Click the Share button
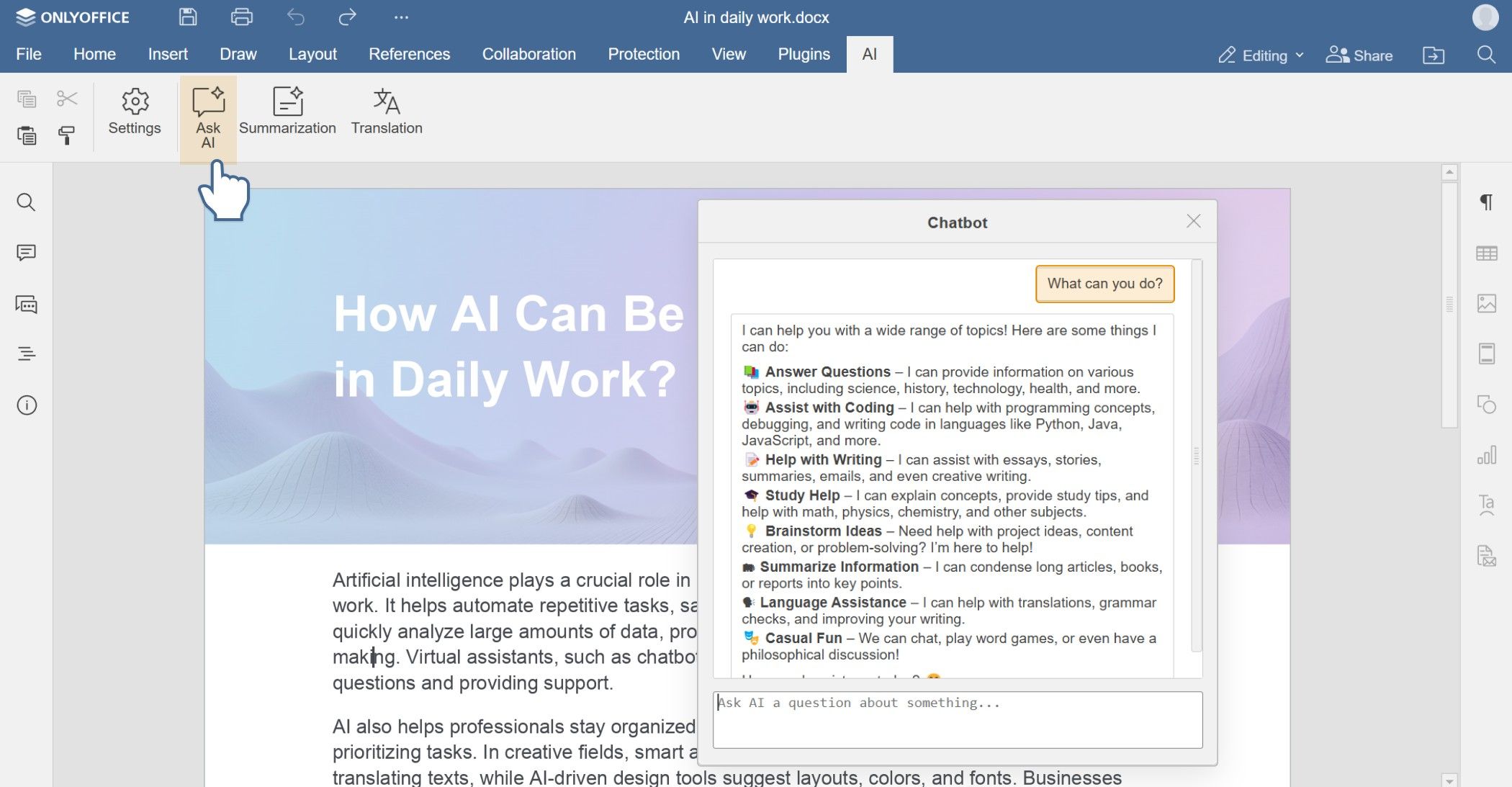Image resolution: width=1512 pixels, height=787 pixels. point(1359,55)
